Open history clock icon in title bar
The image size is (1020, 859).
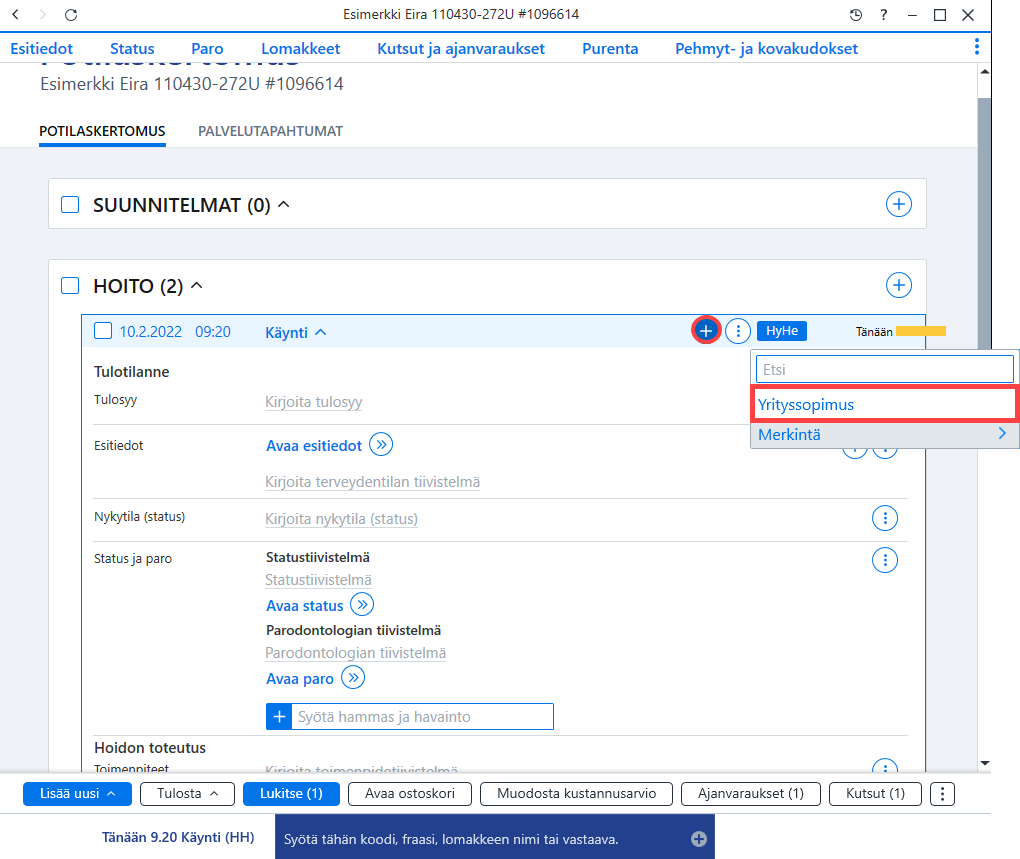(856, 15)
